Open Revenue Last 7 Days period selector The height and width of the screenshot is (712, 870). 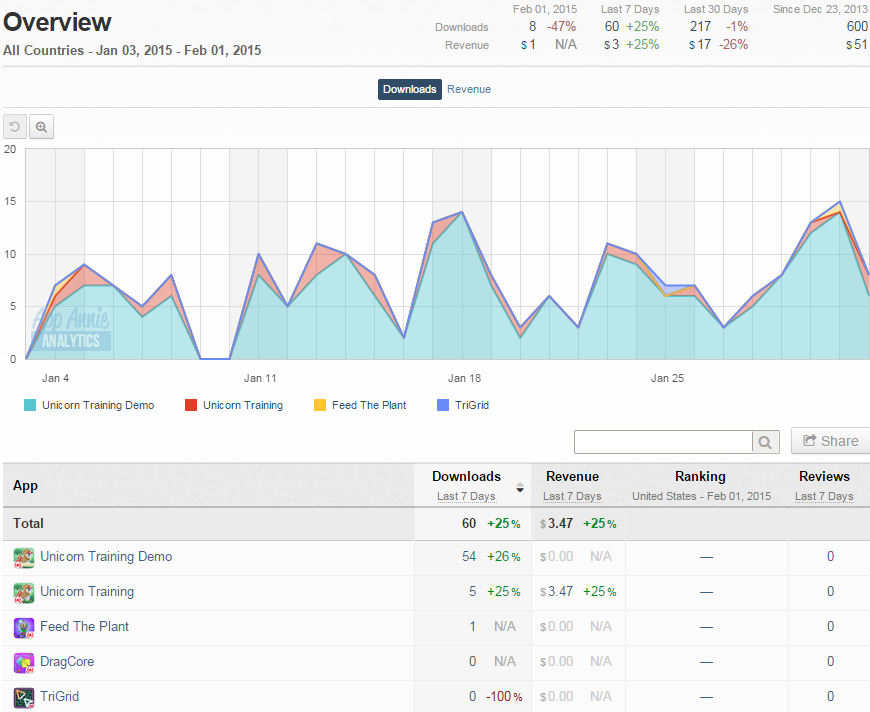pyautogui.click(x=572, y=496)
